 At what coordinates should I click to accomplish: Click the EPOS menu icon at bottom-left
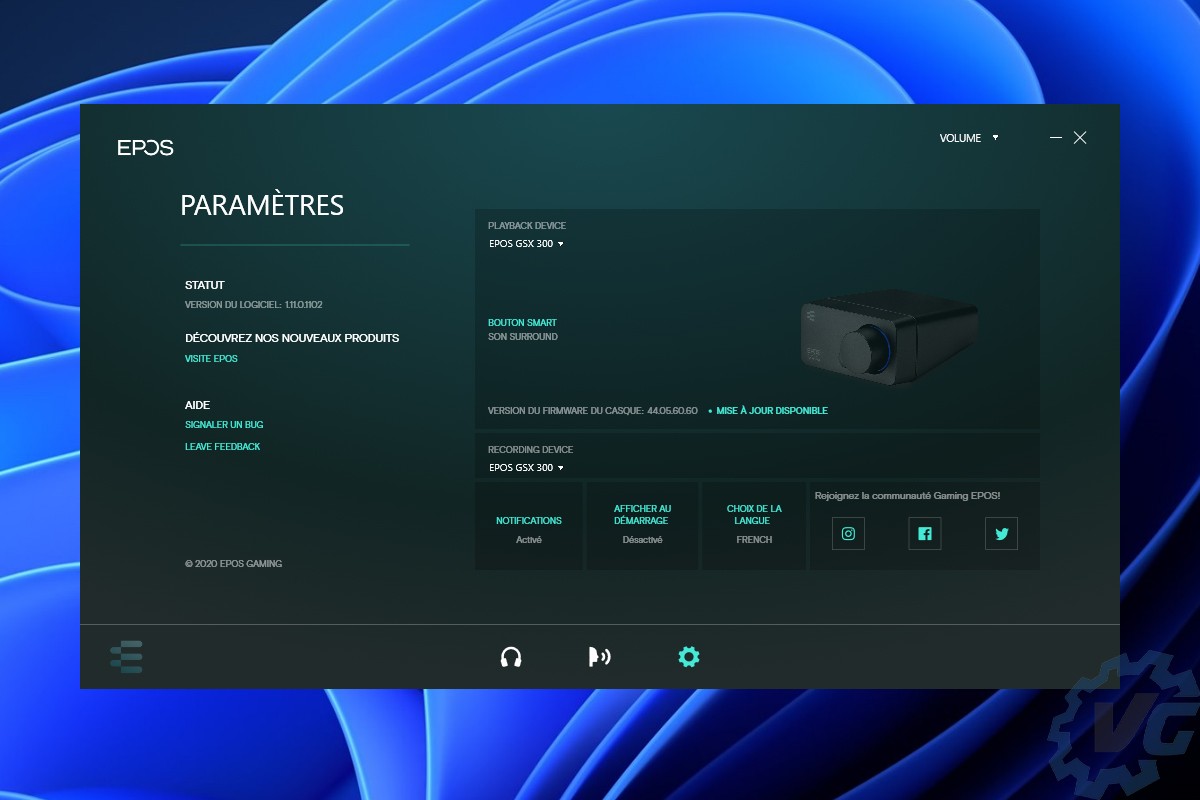pos(126,656)
